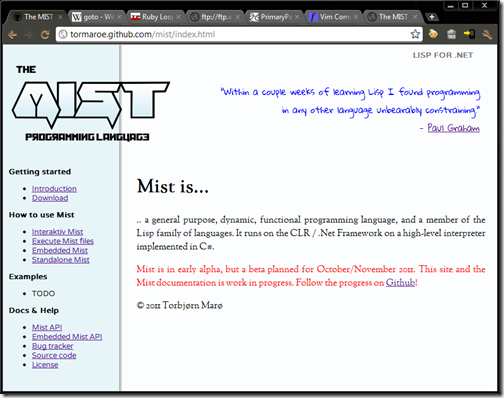Follow the Paul Graham link
This screenshot has width=504, height=398.
click(454, 128)
